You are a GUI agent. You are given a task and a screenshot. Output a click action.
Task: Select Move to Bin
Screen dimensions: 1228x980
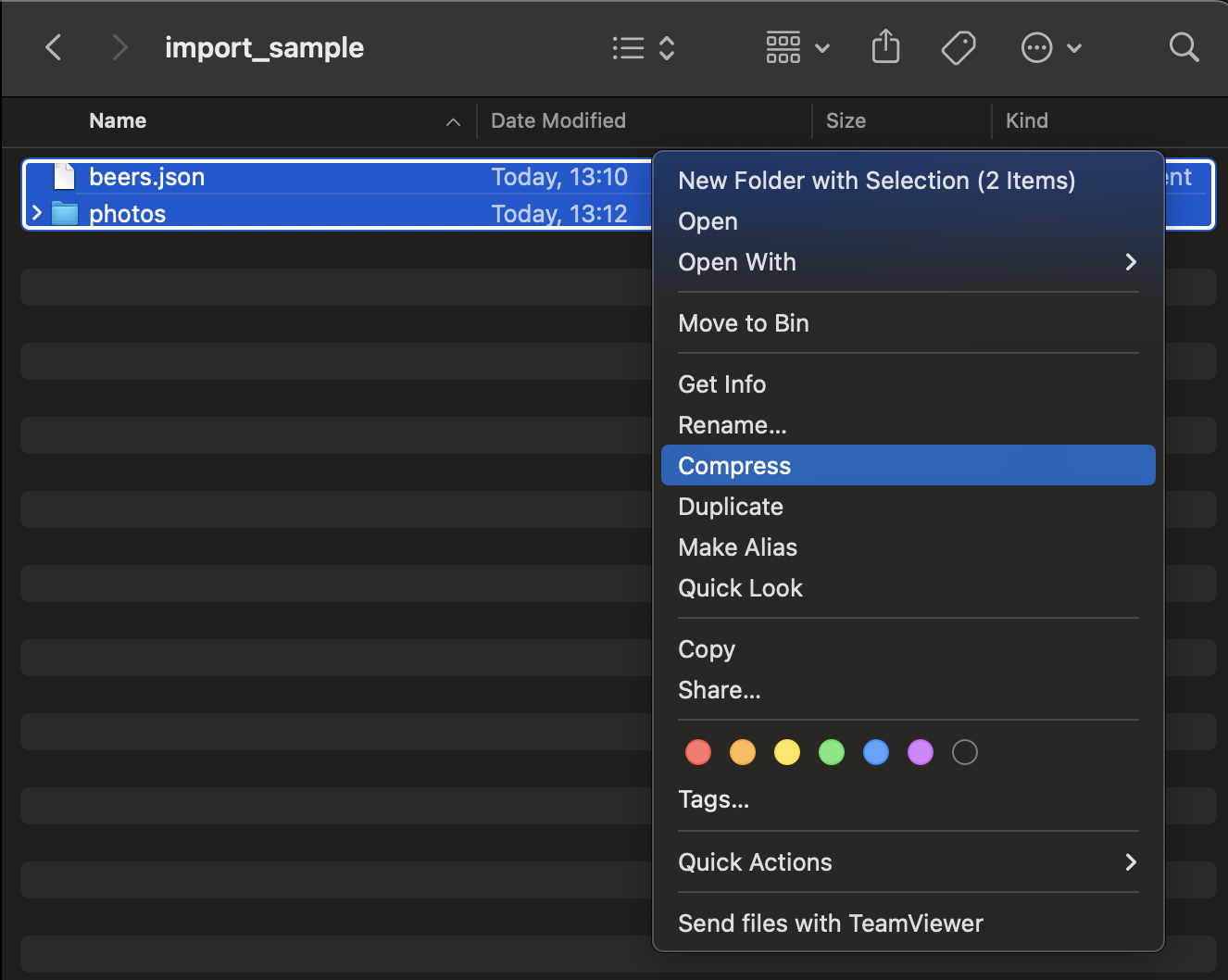[x=744, y=323]
